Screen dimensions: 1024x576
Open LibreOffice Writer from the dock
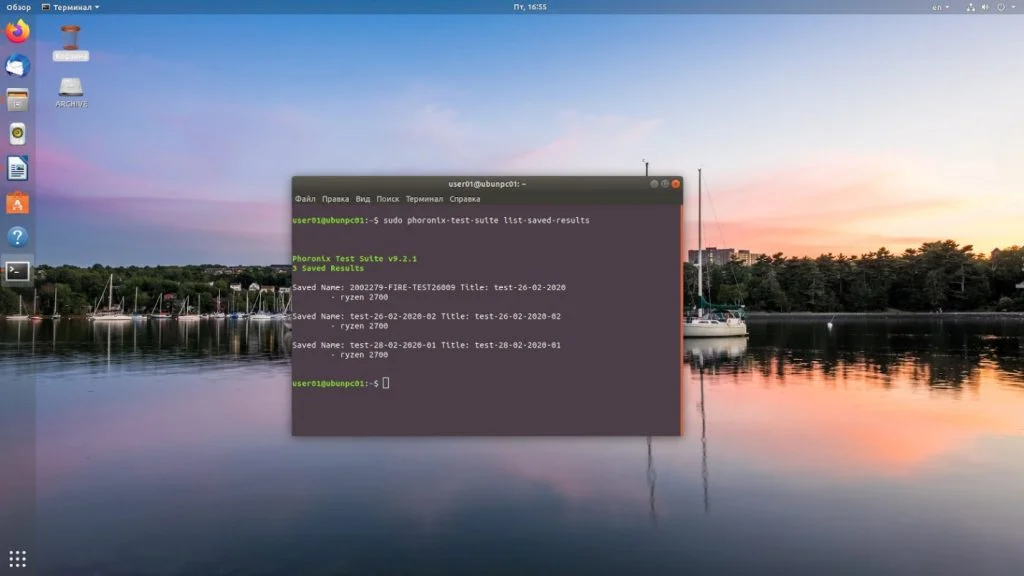click(x=17, y=168)
